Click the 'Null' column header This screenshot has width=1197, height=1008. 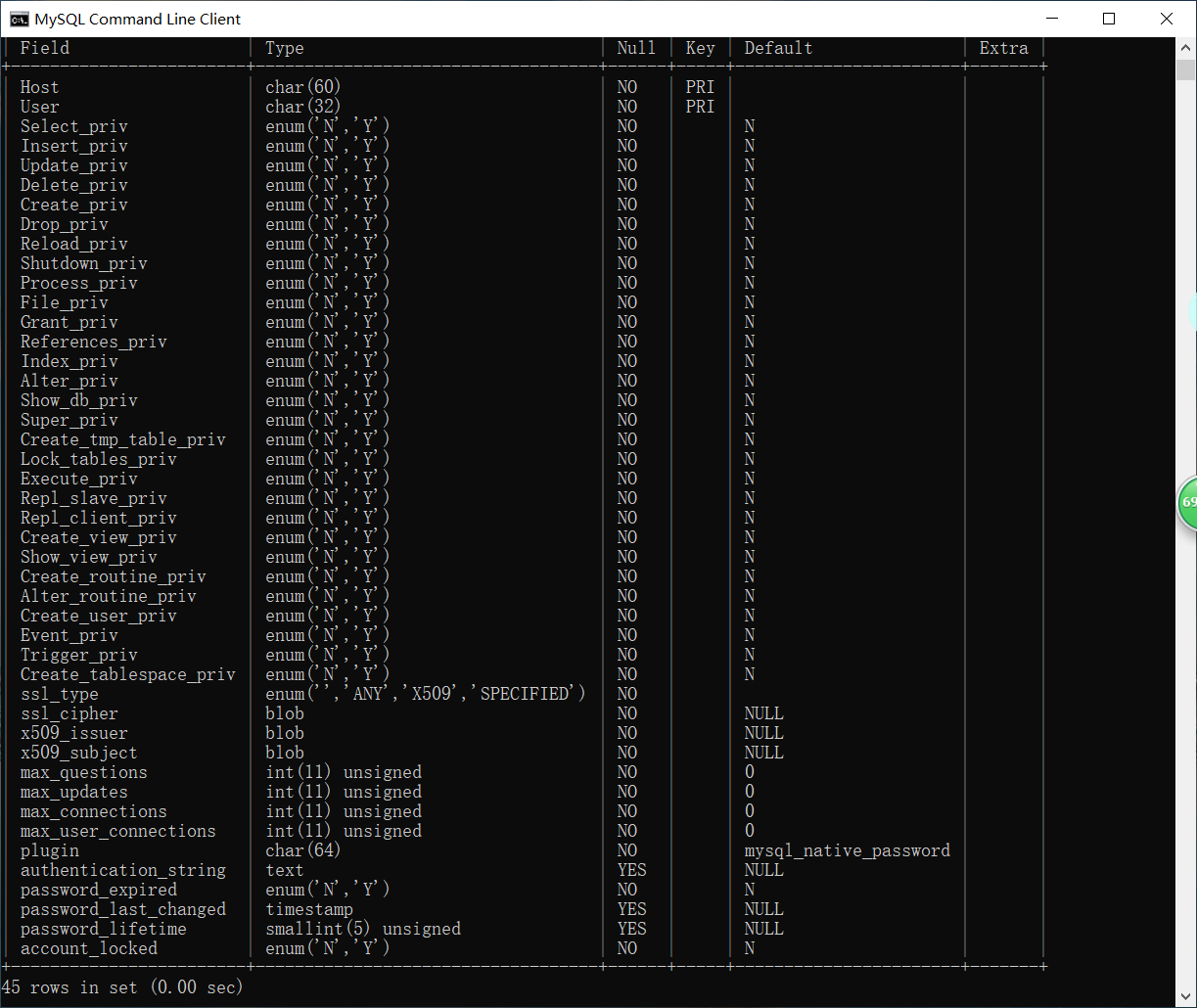pos(636,48)
